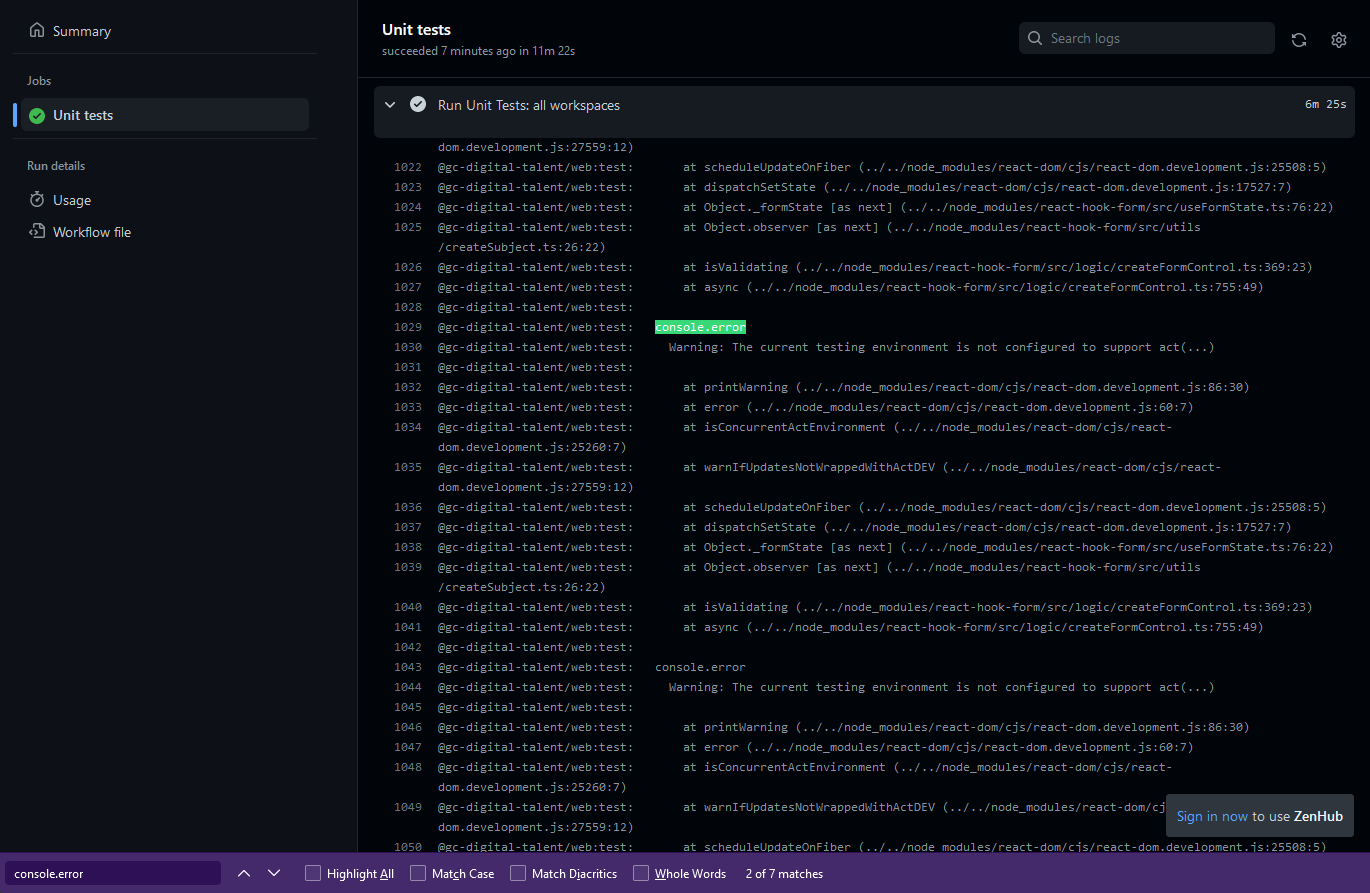
Task: Click the line 1026 isValidating log entry
Action: click(x=997, y=267)
